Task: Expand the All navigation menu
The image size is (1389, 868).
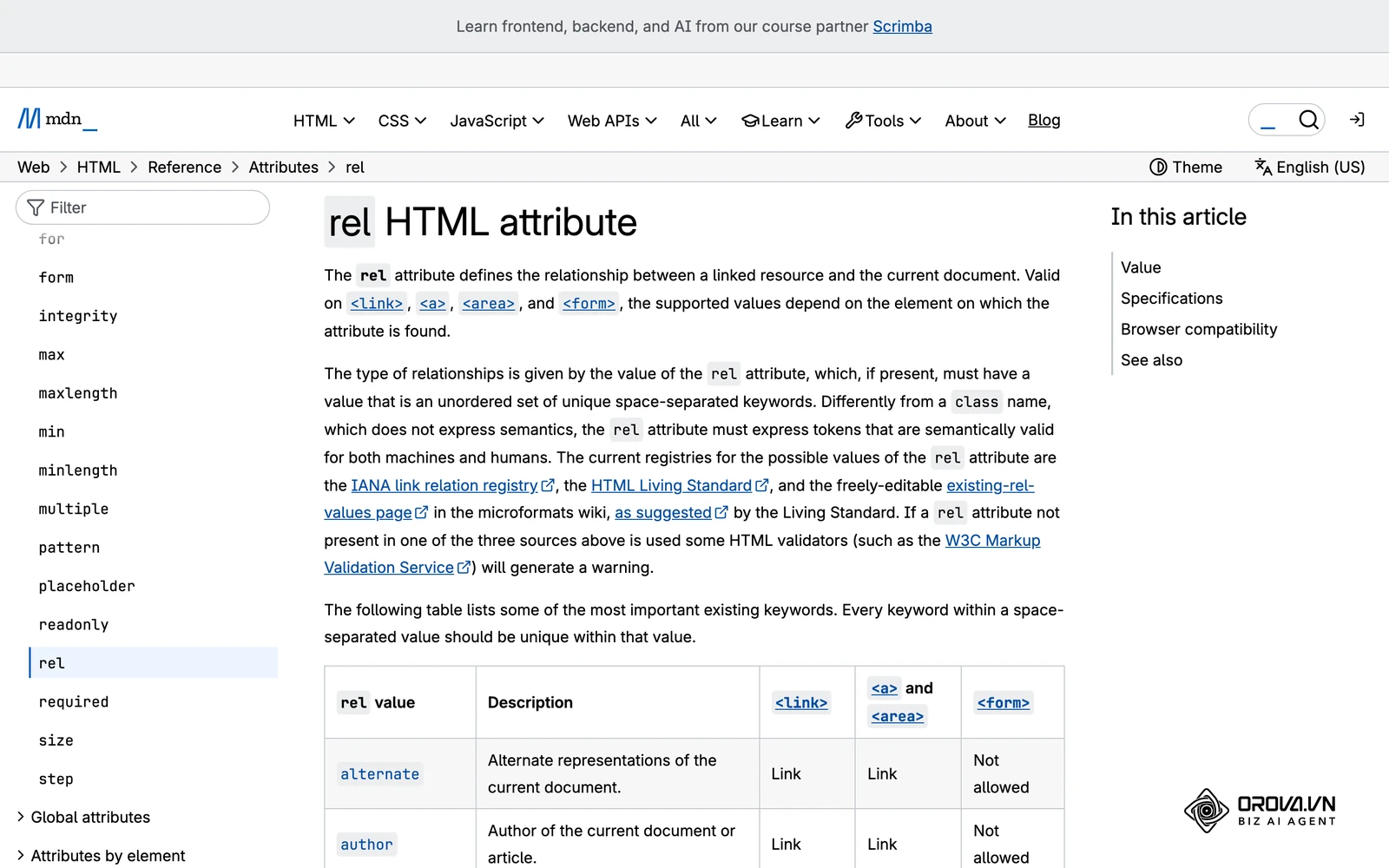Action: point(698,121)
